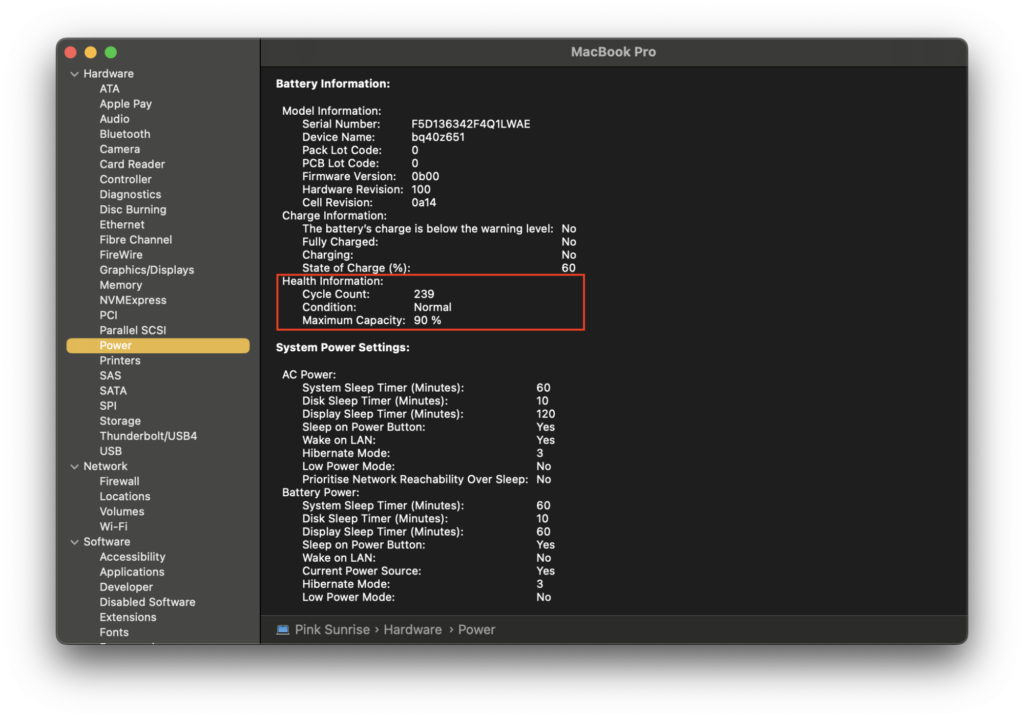The image size is (1024, 719).
Task: Open Firewall under Network
Action: [119, 482]
